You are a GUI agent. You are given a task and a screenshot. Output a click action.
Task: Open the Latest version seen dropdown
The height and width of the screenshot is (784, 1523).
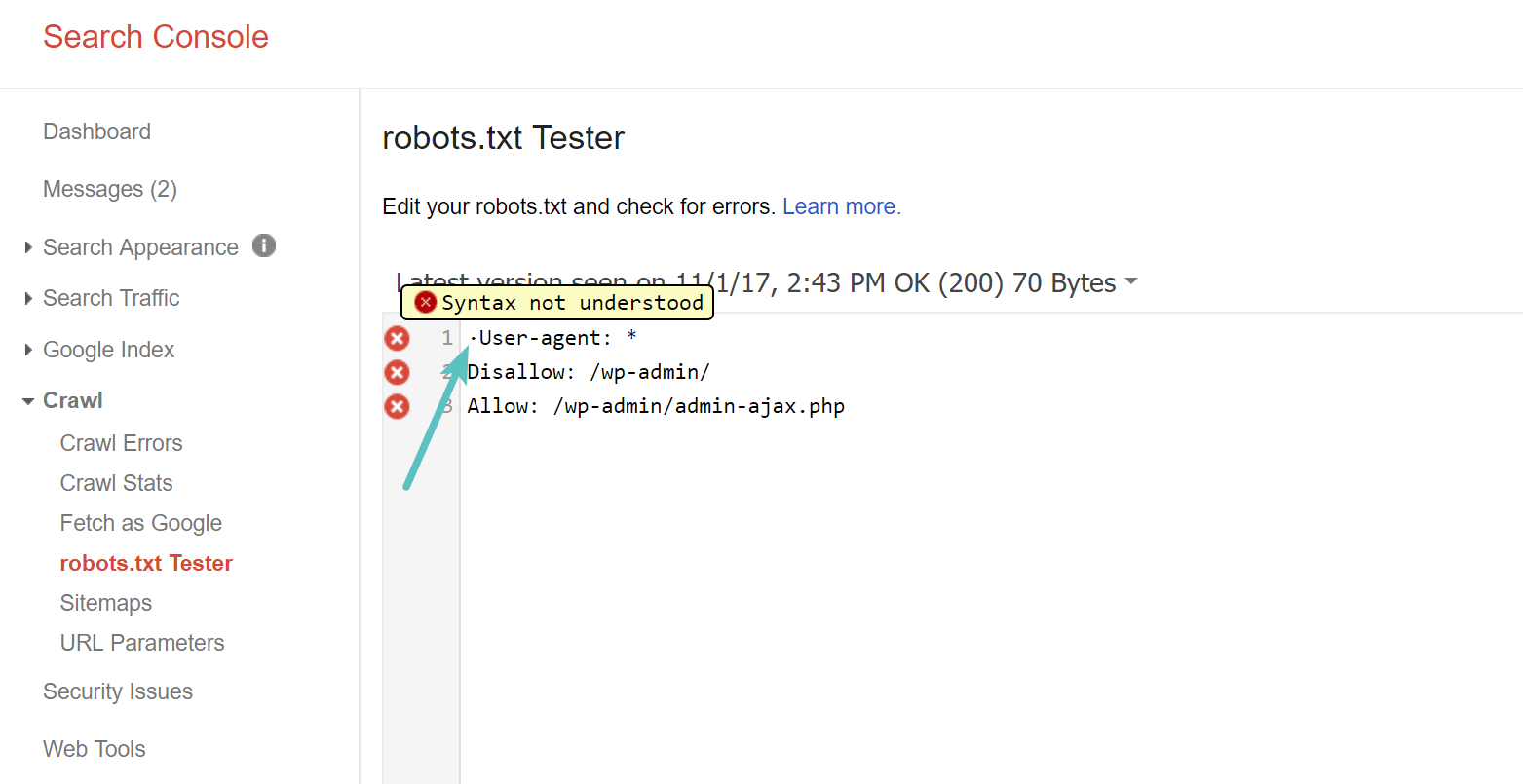tap(1130, 282)
